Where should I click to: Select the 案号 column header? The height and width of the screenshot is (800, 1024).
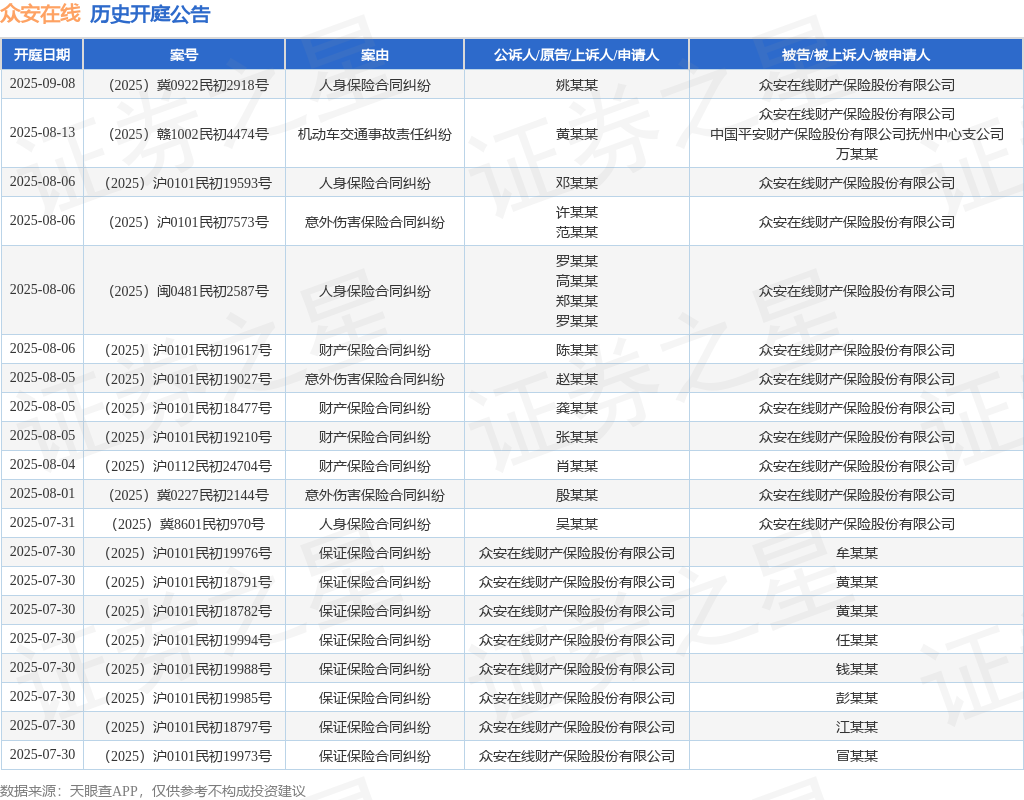pos(184,55)
